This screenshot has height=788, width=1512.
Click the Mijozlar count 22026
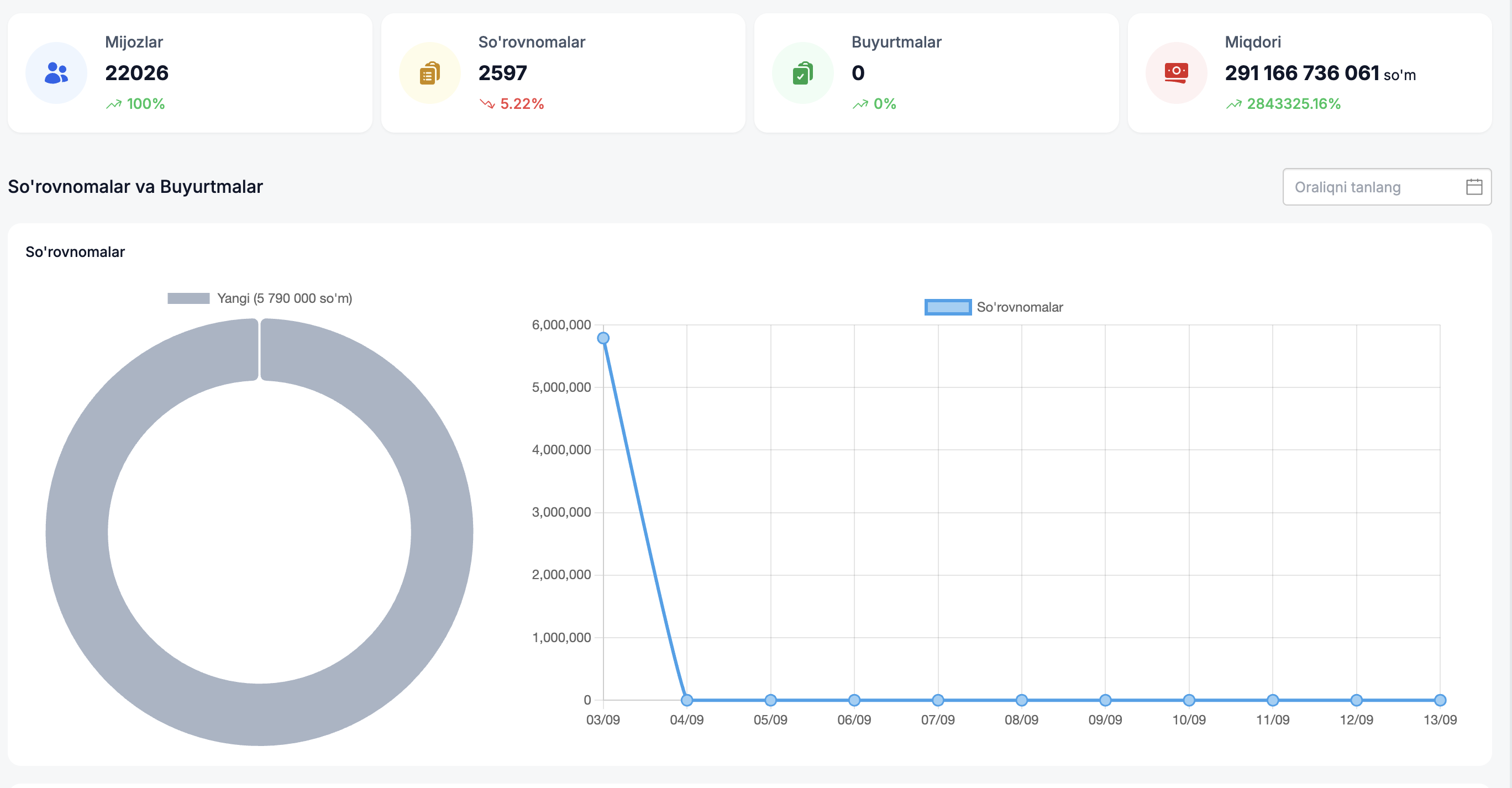tap(136, 73)
